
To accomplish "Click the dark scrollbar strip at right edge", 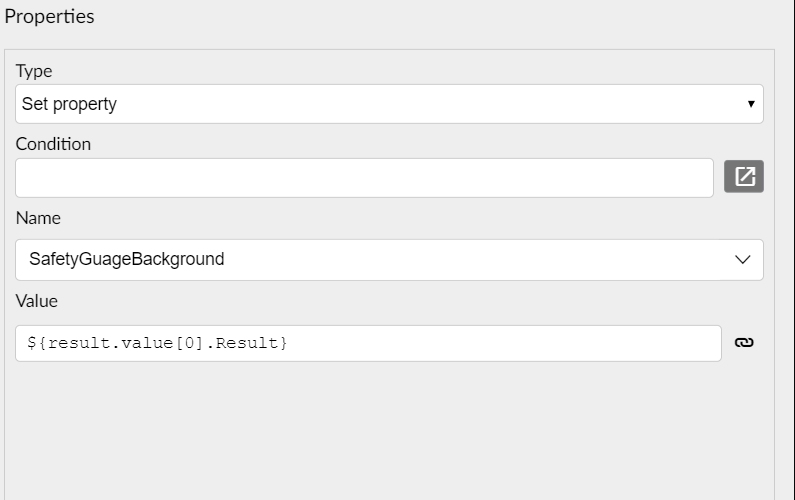I will (x=793, y=250).
